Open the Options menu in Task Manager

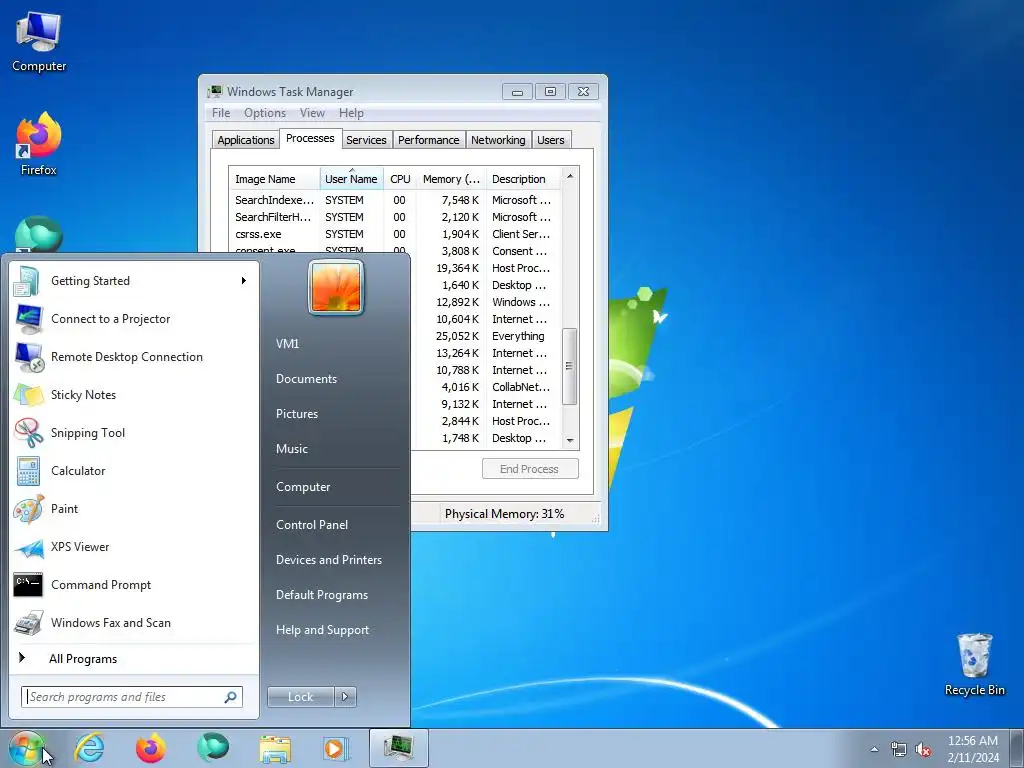click(264, 113)
